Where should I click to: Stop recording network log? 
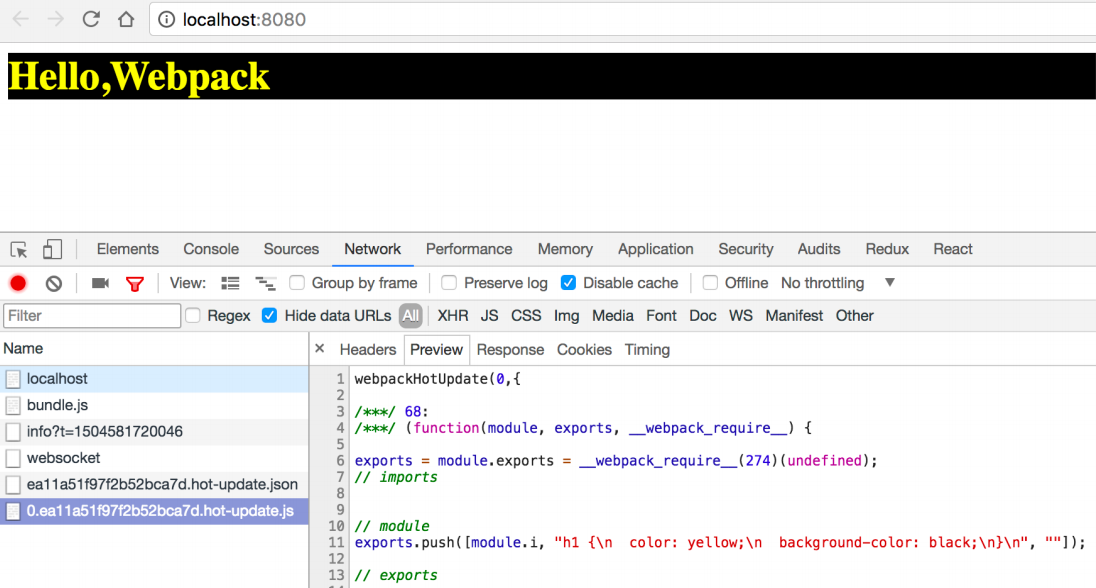coord(18,283)
